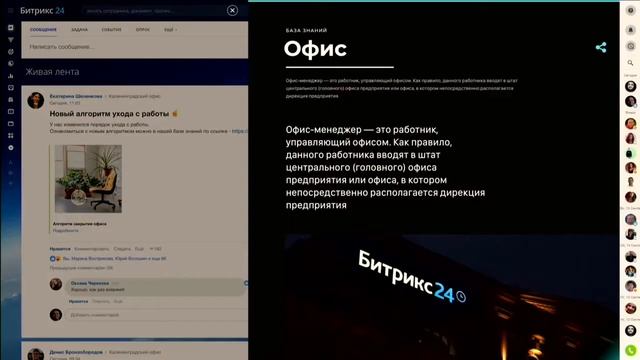Click Следить under the post
The image size is (640, 360).
(x=122, y=249)
